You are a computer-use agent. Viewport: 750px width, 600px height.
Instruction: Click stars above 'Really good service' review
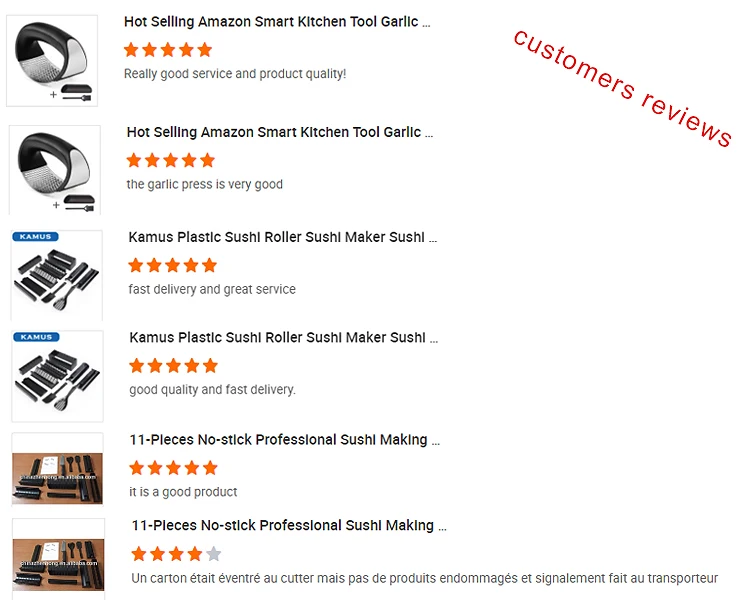tap(168, 50)
